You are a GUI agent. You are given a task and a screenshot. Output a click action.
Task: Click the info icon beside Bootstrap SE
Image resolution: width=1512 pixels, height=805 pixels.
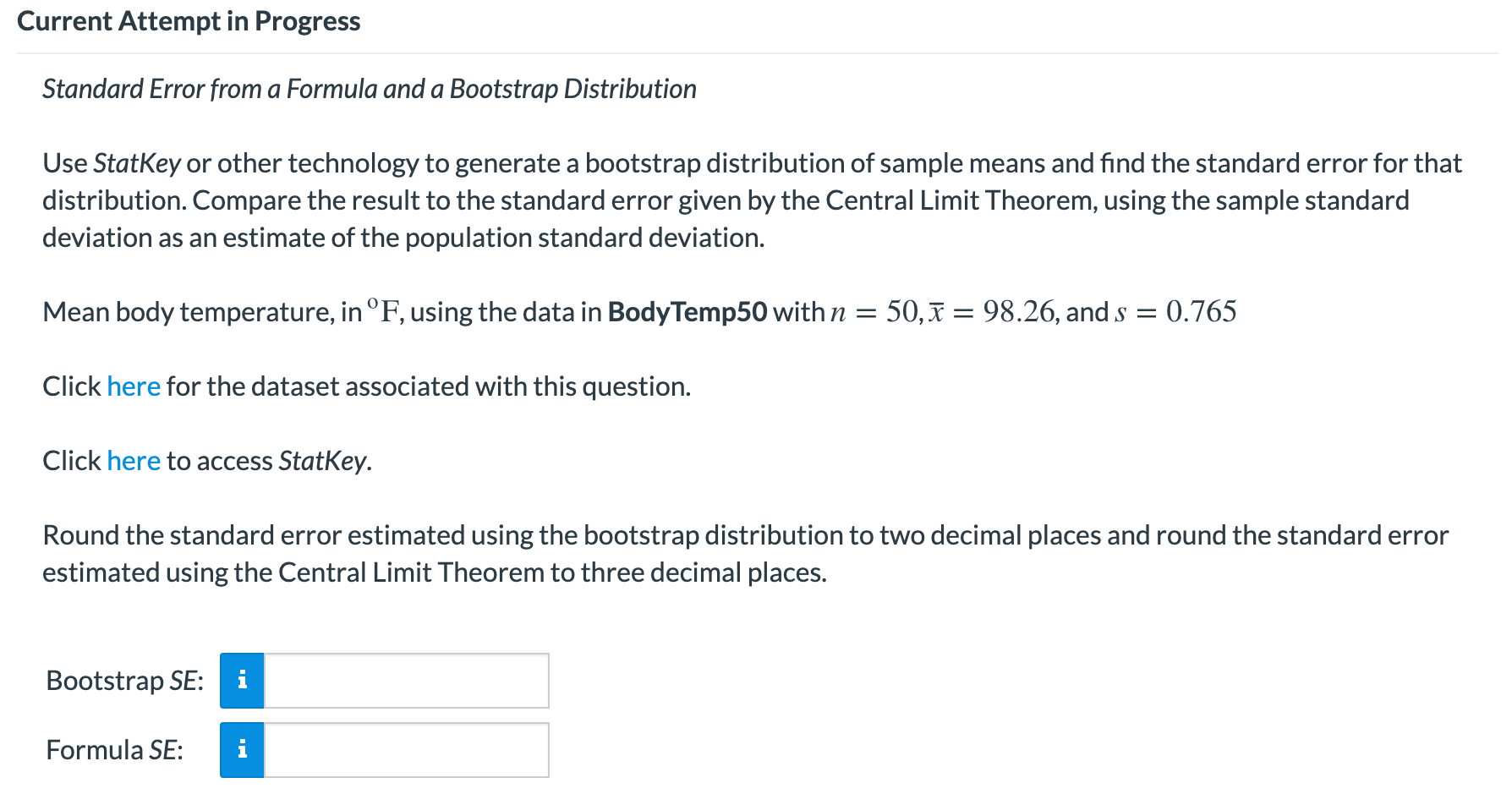tap(242, 681)
